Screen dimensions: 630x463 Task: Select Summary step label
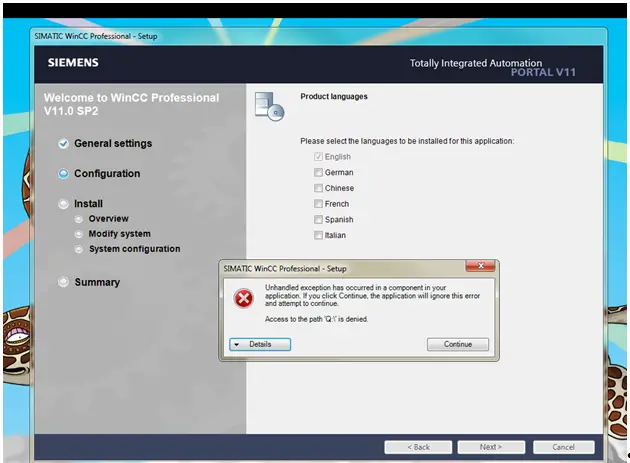tap(97, 282)
